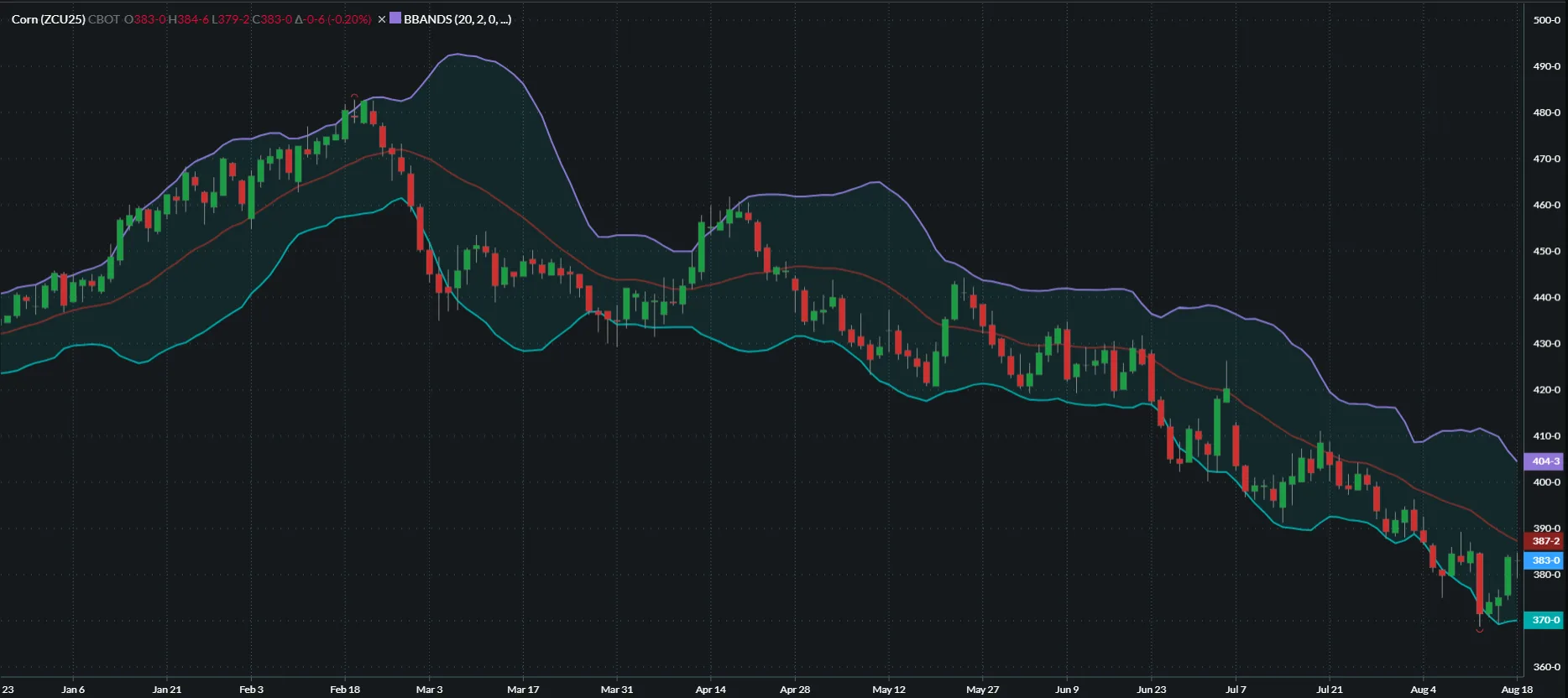Click the 440-0 label on the price axis
This screenshot has height=698, width=1568.
pos(1546,297)
